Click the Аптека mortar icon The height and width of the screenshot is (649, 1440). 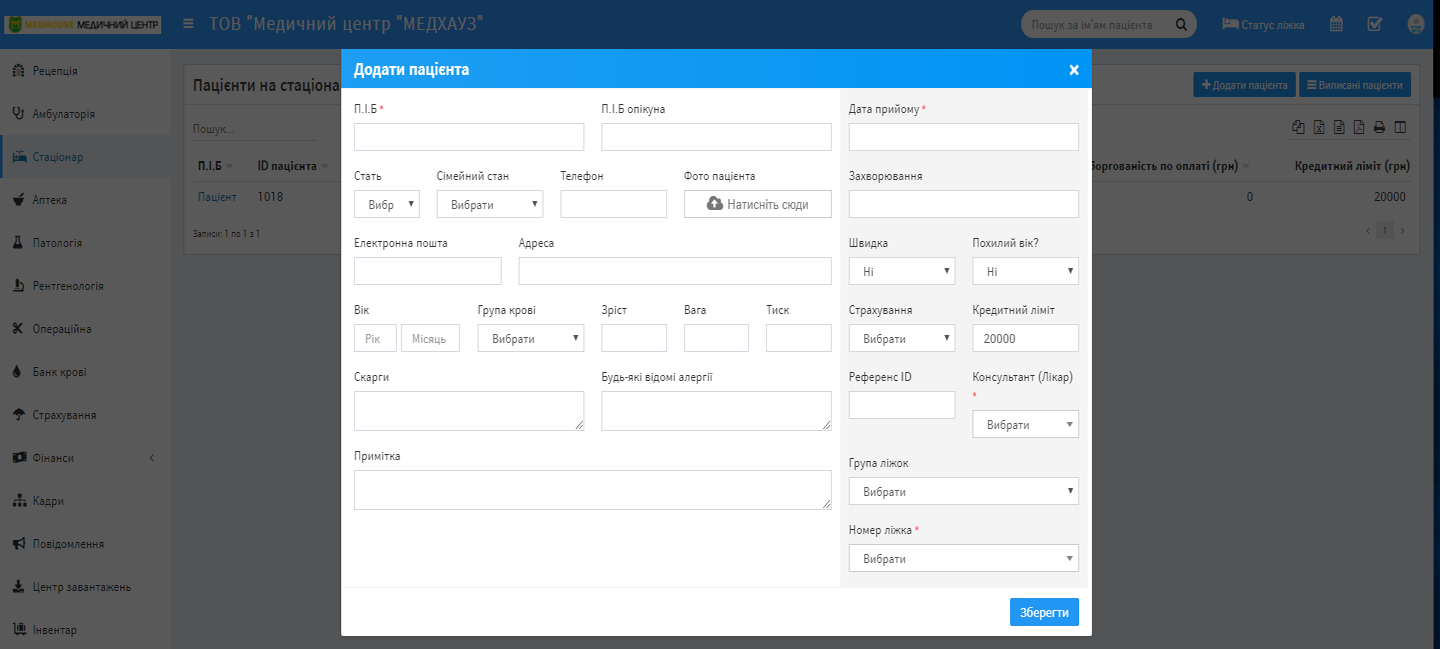(18, 200)
